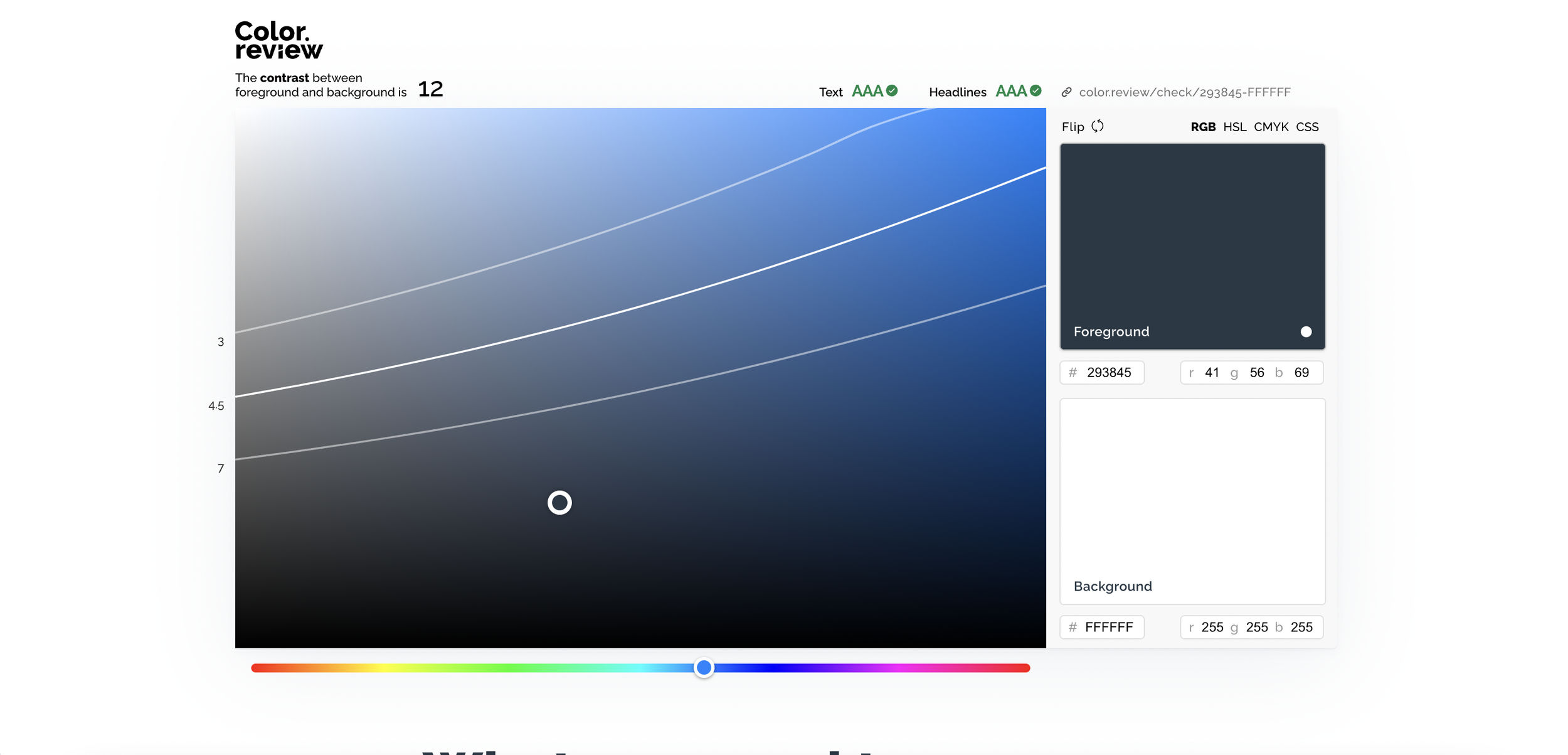
Task: Open the color.review/check/293845-FFFFFF share link
Action: 1184,92
